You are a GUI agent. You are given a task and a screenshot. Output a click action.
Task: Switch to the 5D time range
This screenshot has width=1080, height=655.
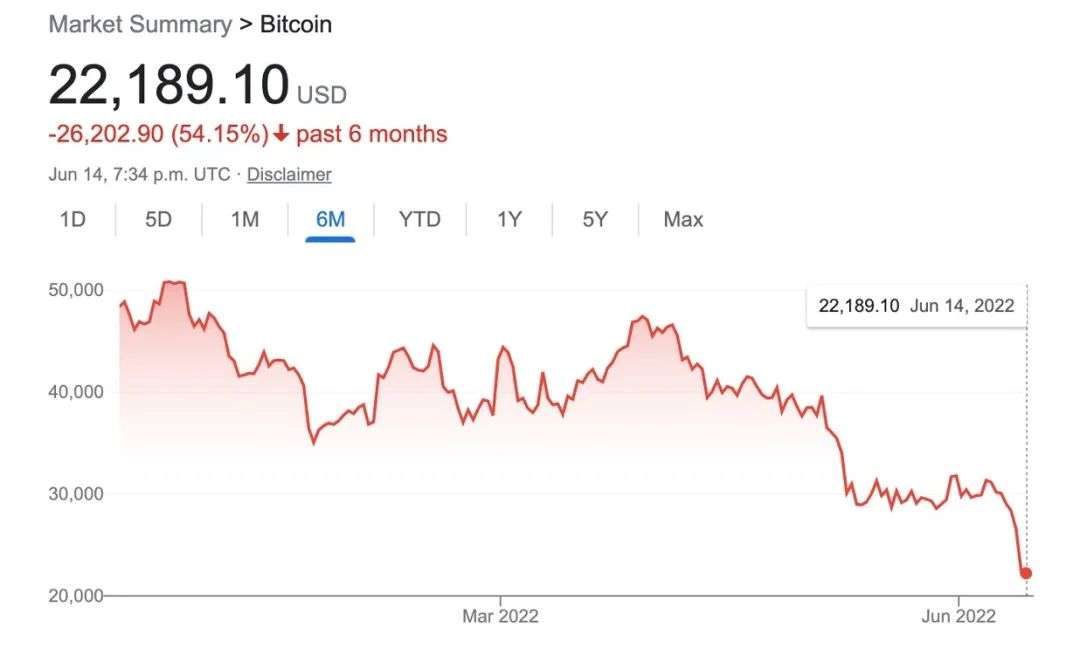[158, 219]
